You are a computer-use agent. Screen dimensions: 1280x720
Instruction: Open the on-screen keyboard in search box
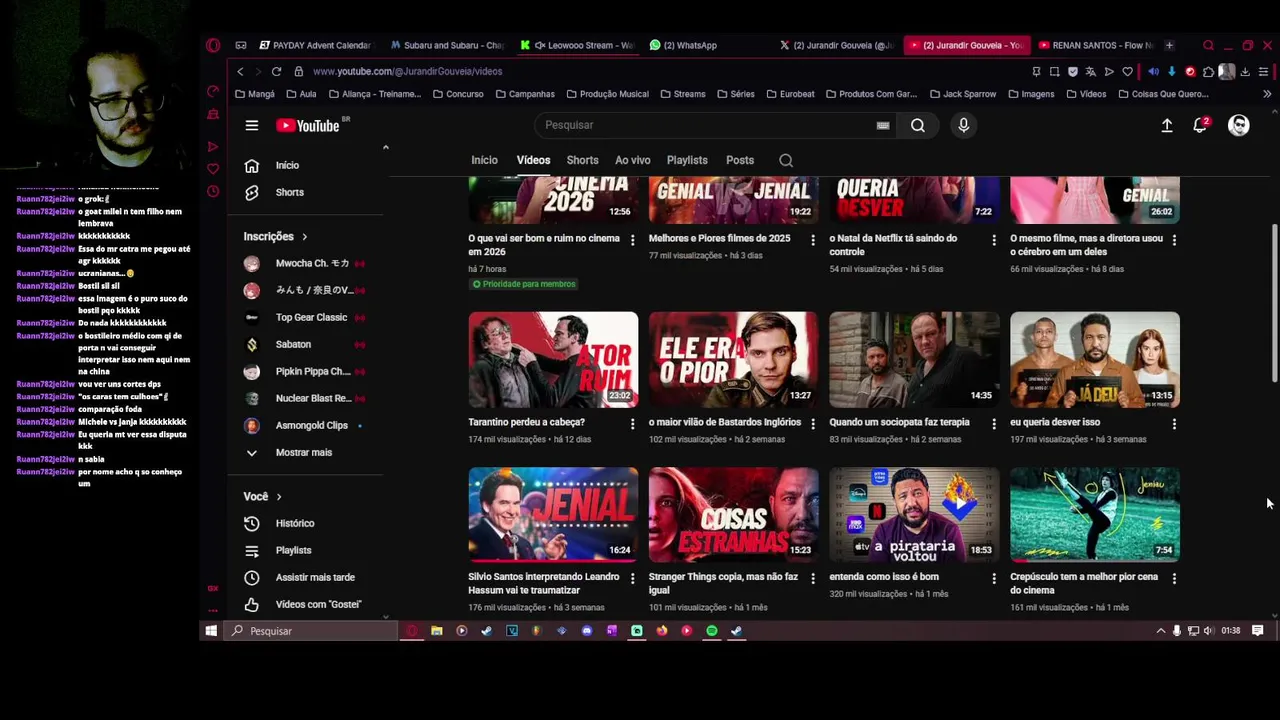[883, 125]
